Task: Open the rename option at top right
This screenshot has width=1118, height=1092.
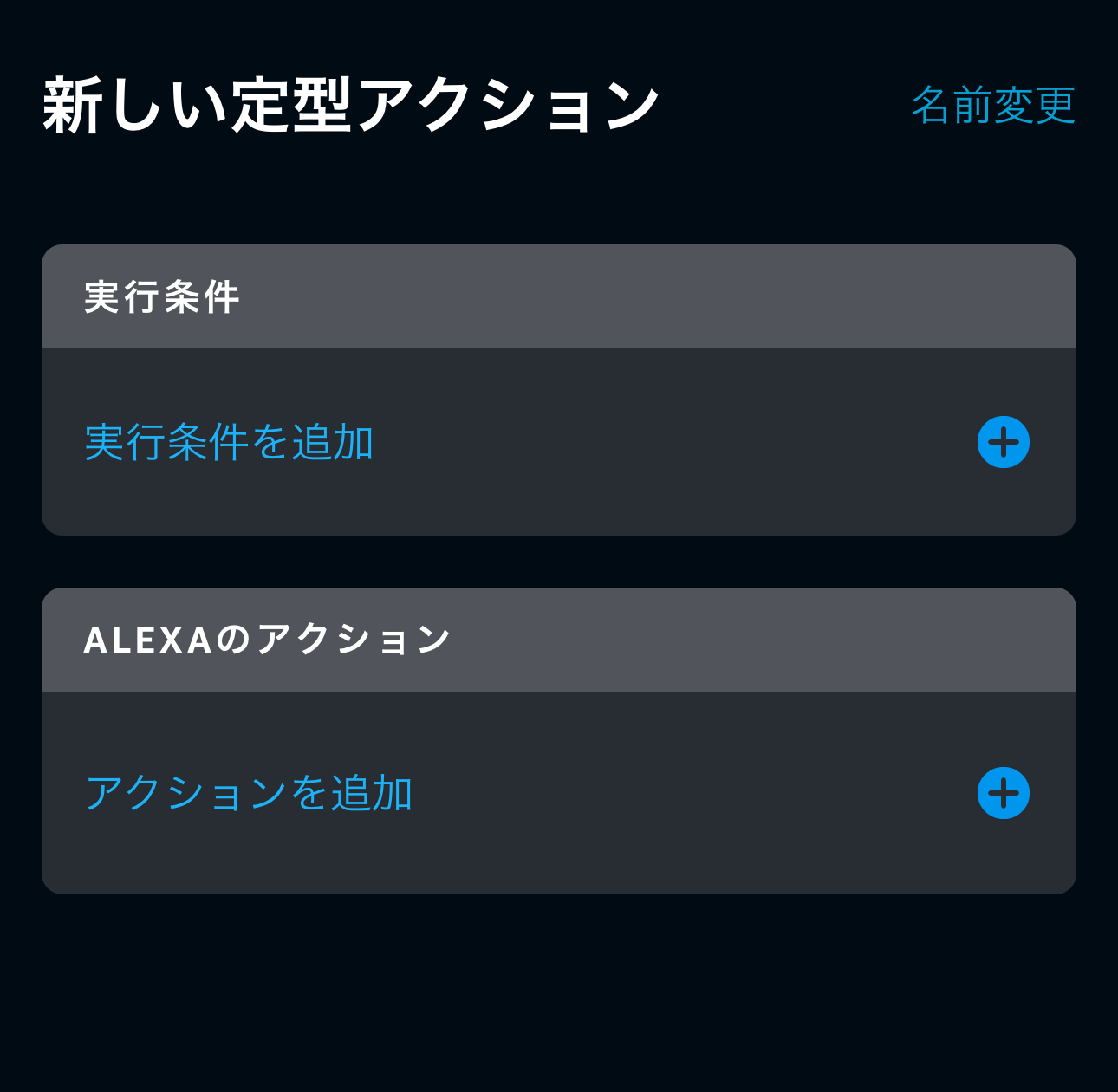Action: click(992, 106)
